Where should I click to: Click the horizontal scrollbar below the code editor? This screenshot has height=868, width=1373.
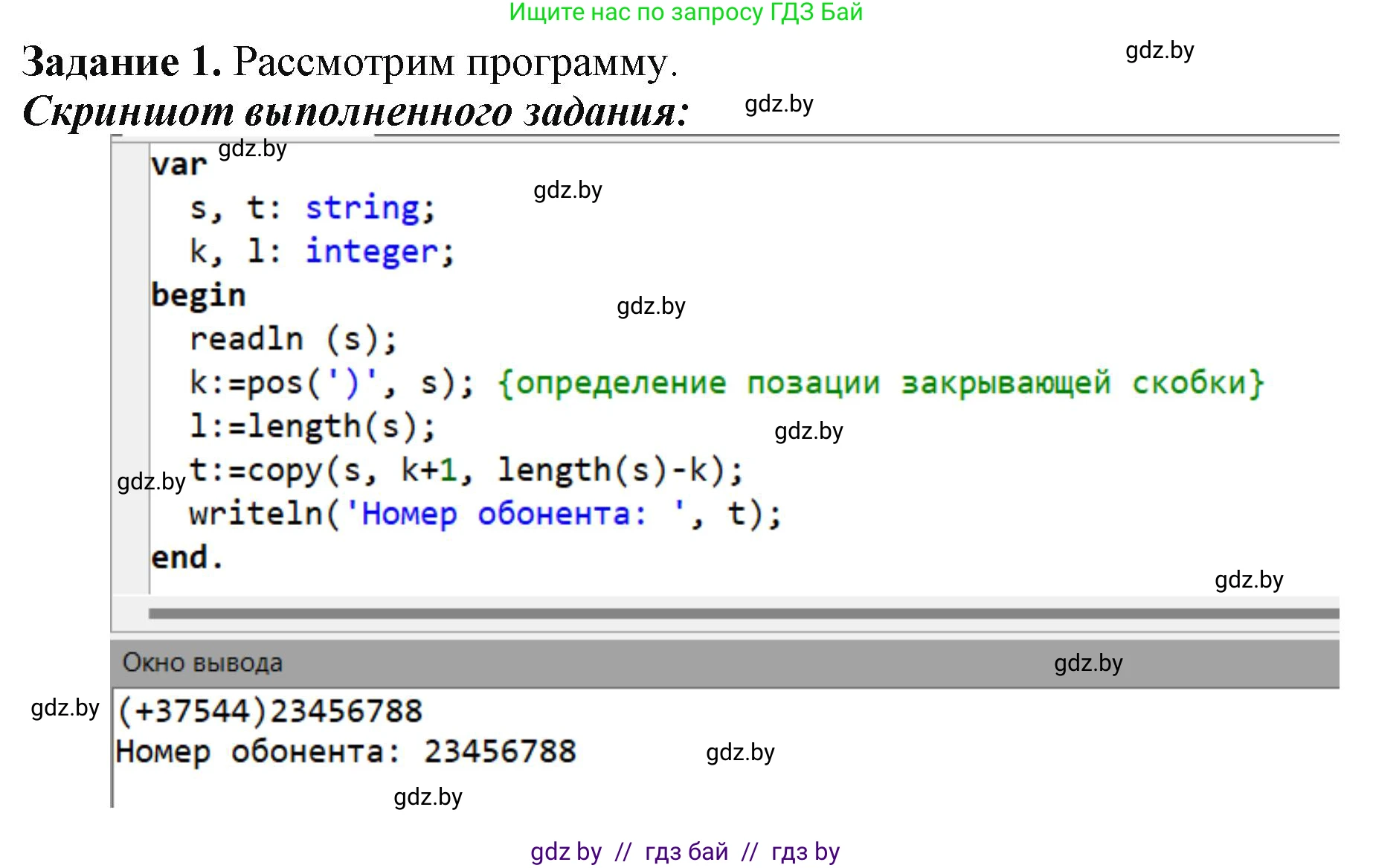point(742,614)
